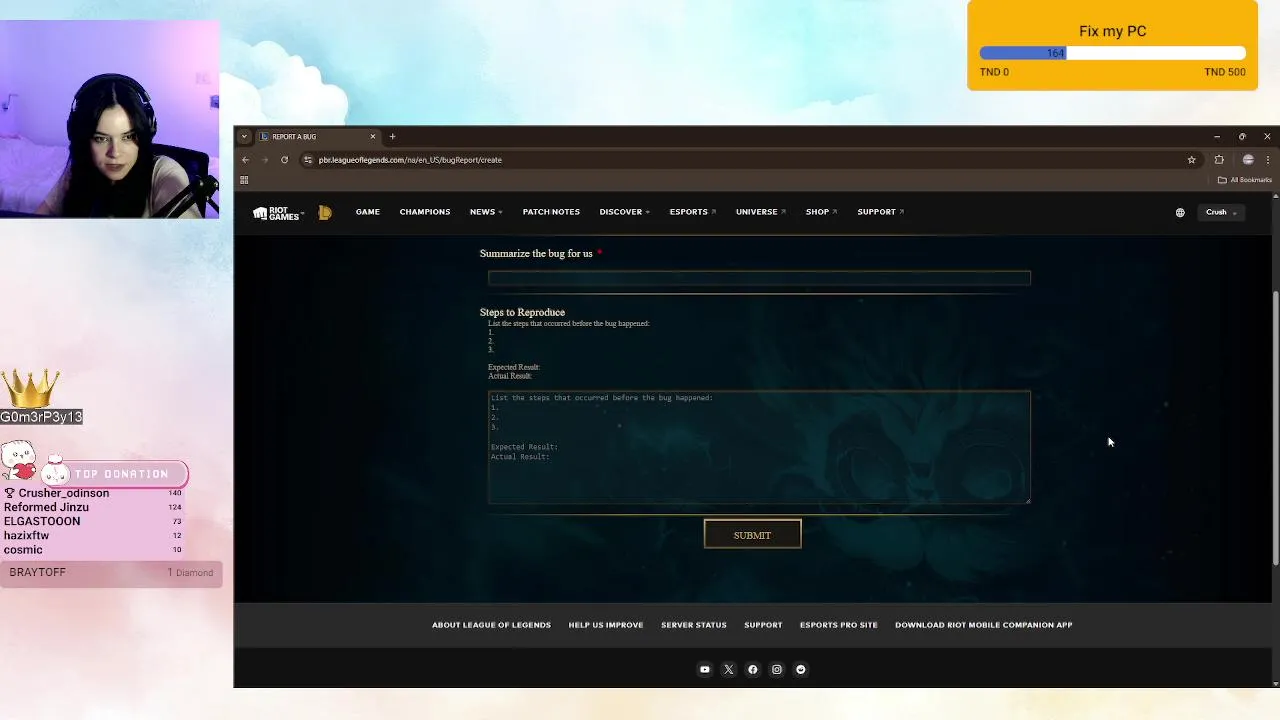Viewport: 1280px width, 720px height.
Task: Expand the Discover dropdown menu
Action: (x=625, y=212)
